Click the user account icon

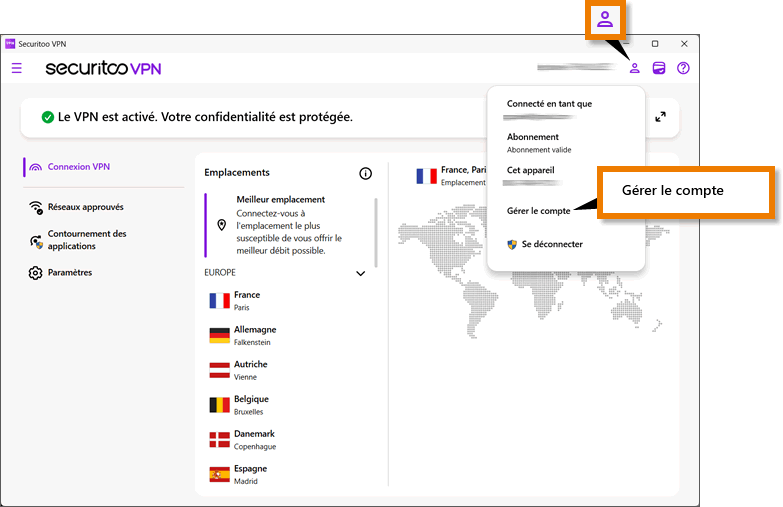click(x=634, y=68)
